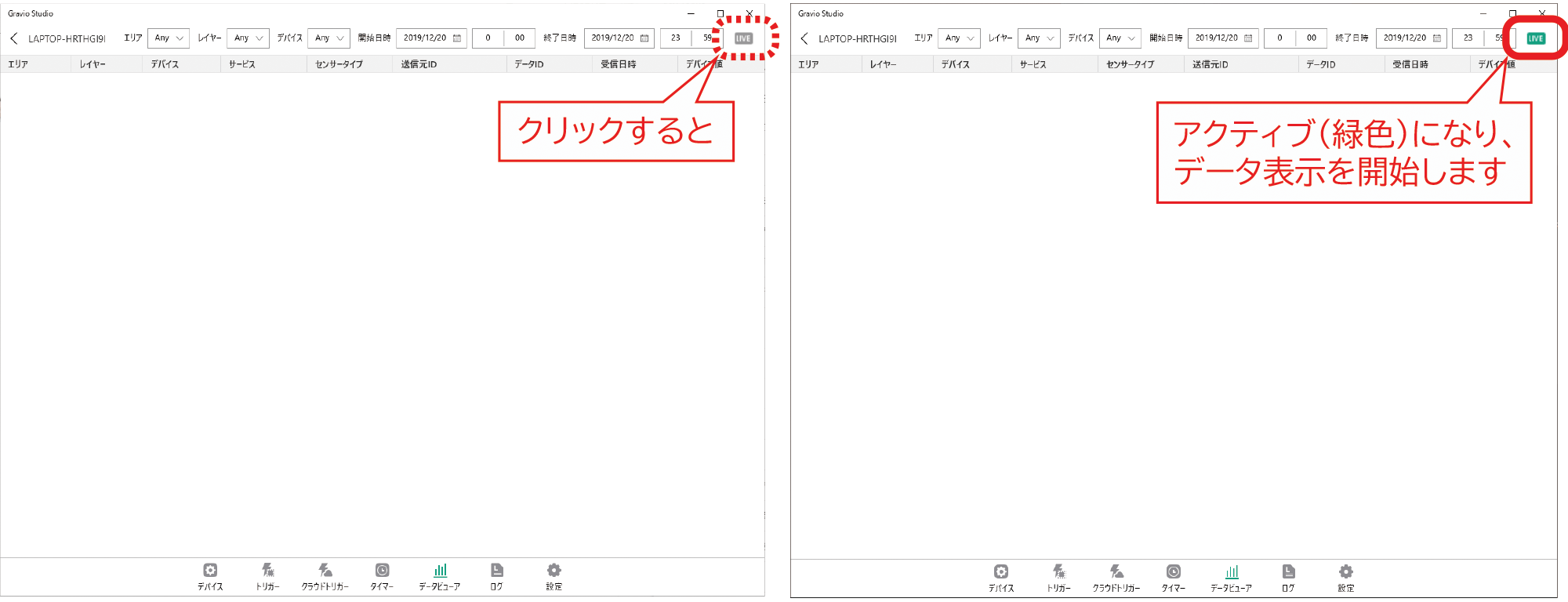Viewport: 1568px width, 602px height.
Task: Click start hour field 0 in right window
Action: click(1279, 38)
